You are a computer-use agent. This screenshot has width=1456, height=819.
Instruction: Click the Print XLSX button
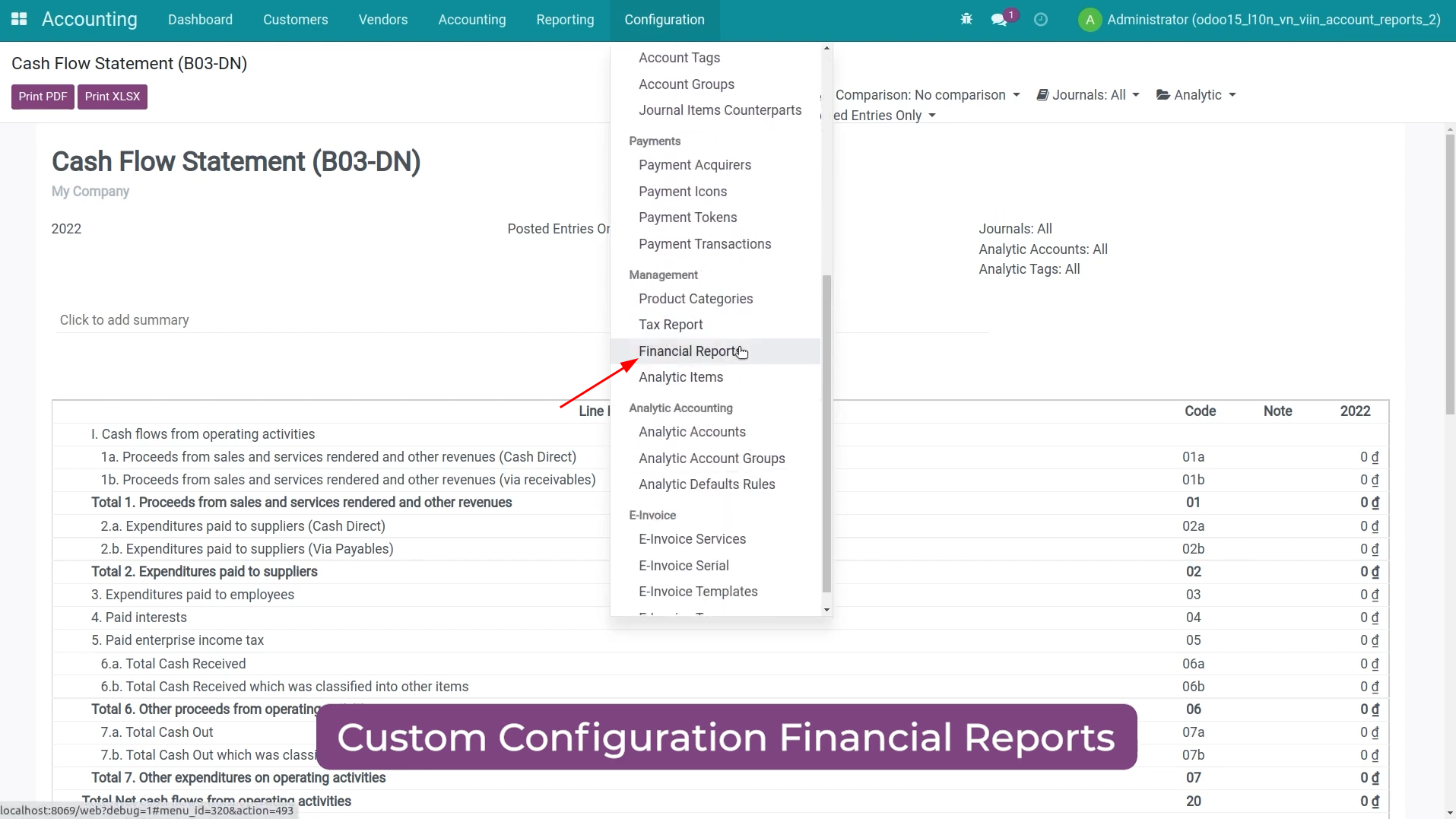(x=113, y=97)
